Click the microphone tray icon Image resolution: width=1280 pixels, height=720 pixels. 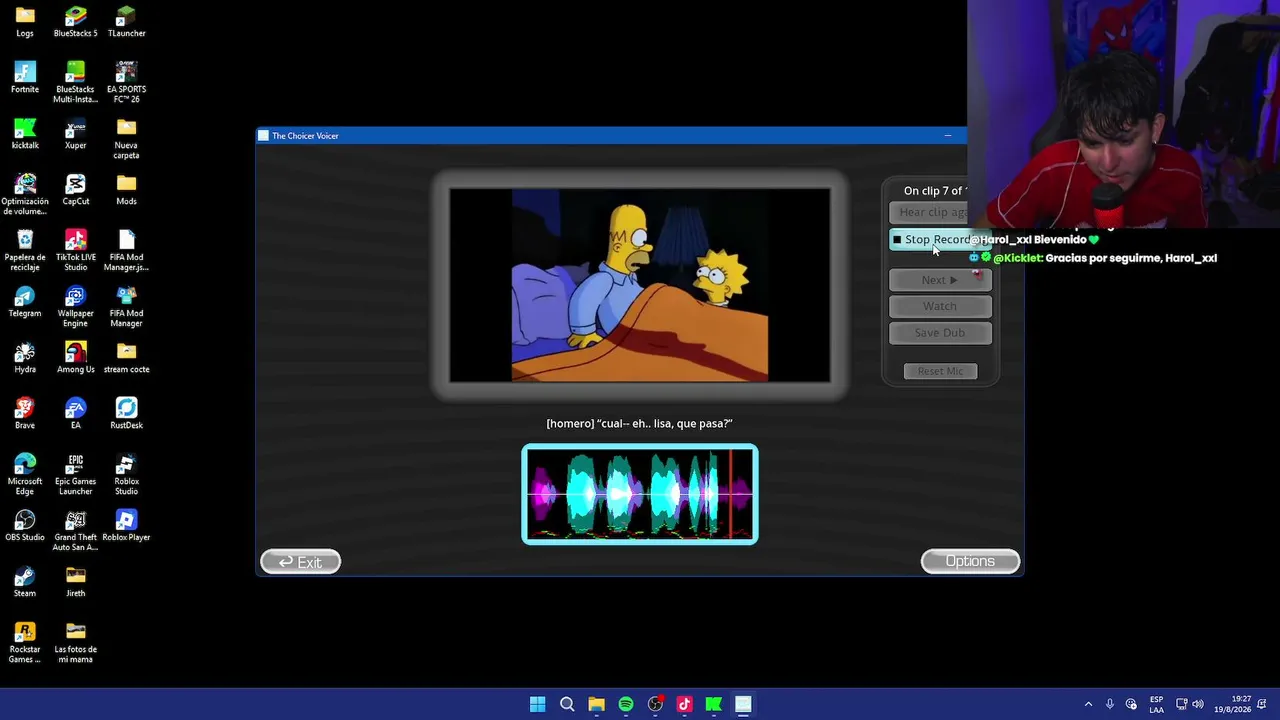point(1110,704)
